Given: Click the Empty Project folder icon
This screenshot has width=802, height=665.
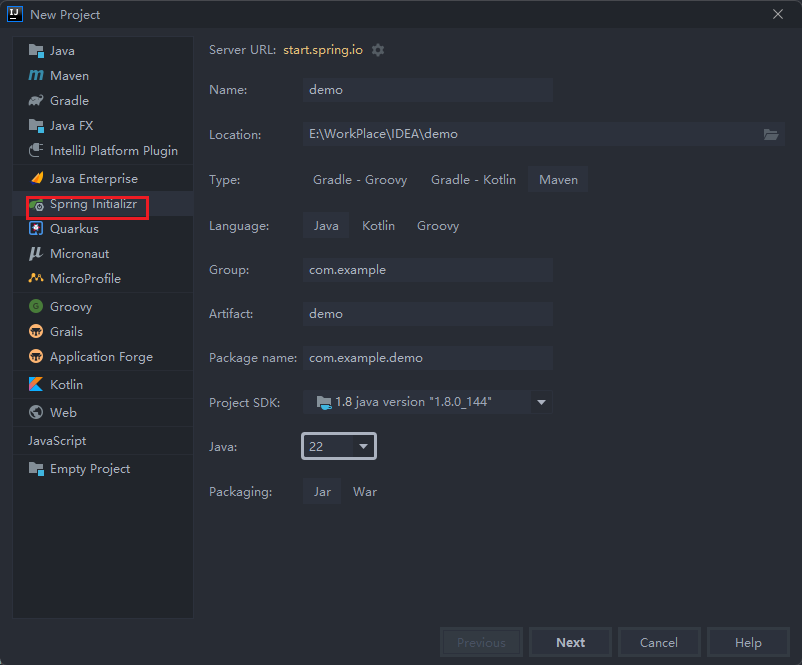Looking at the screenshot, I should pyautogui.click(x=36, y=469).
